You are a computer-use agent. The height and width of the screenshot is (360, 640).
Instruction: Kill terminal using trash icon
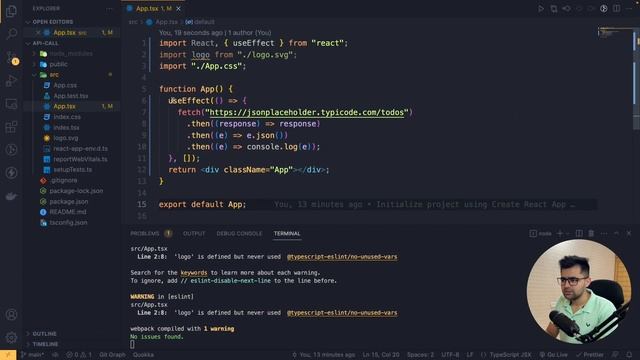click(591, 233)
